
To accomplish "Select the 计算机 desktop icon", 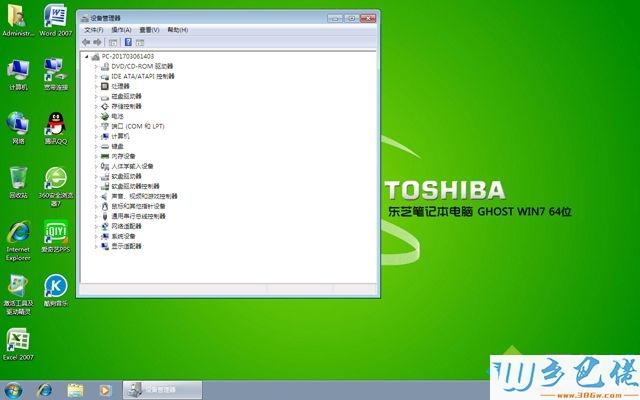I will click(x=18, y=74).
